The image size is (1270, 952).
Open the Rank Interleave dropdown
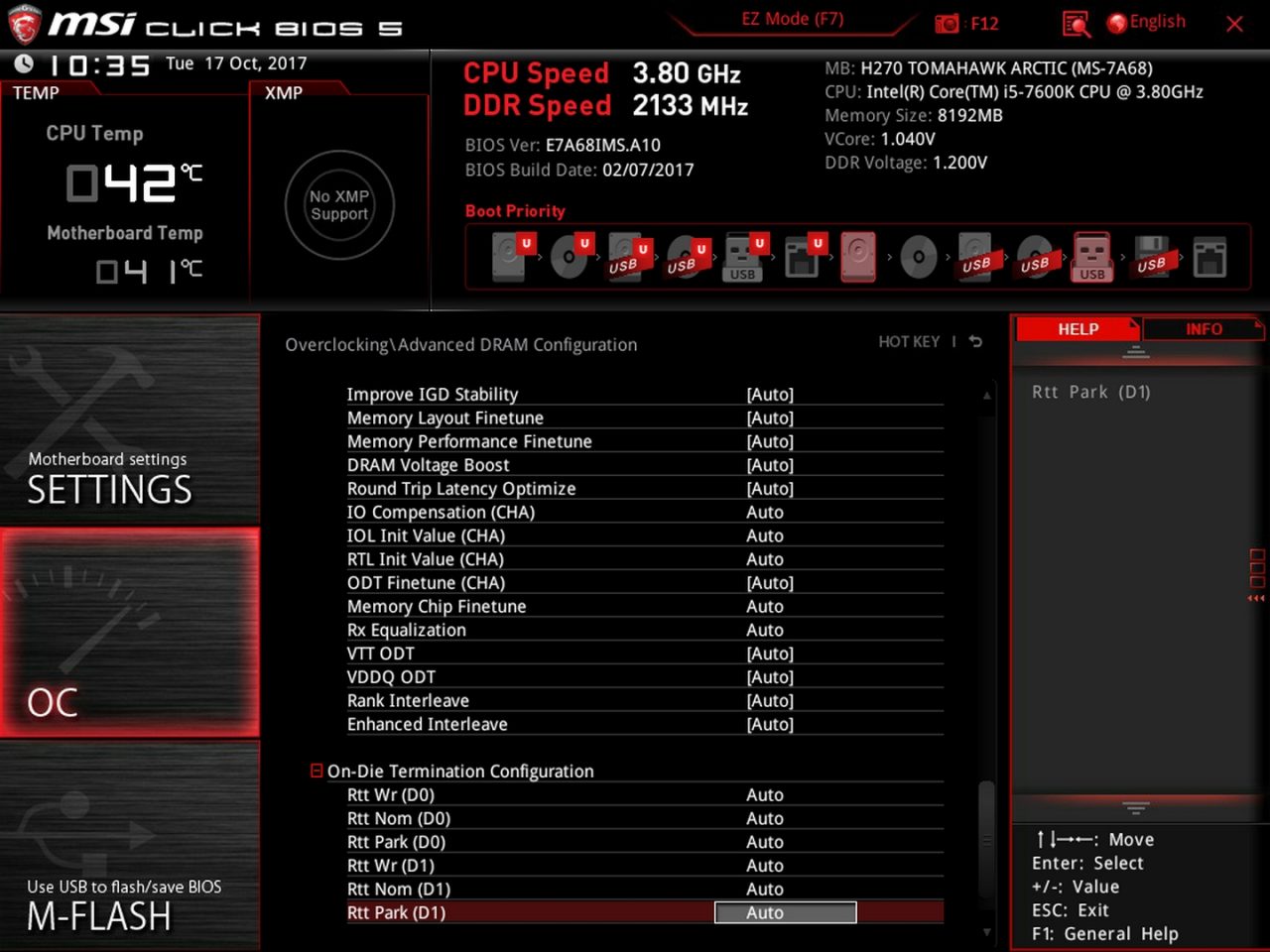(770, 701)
